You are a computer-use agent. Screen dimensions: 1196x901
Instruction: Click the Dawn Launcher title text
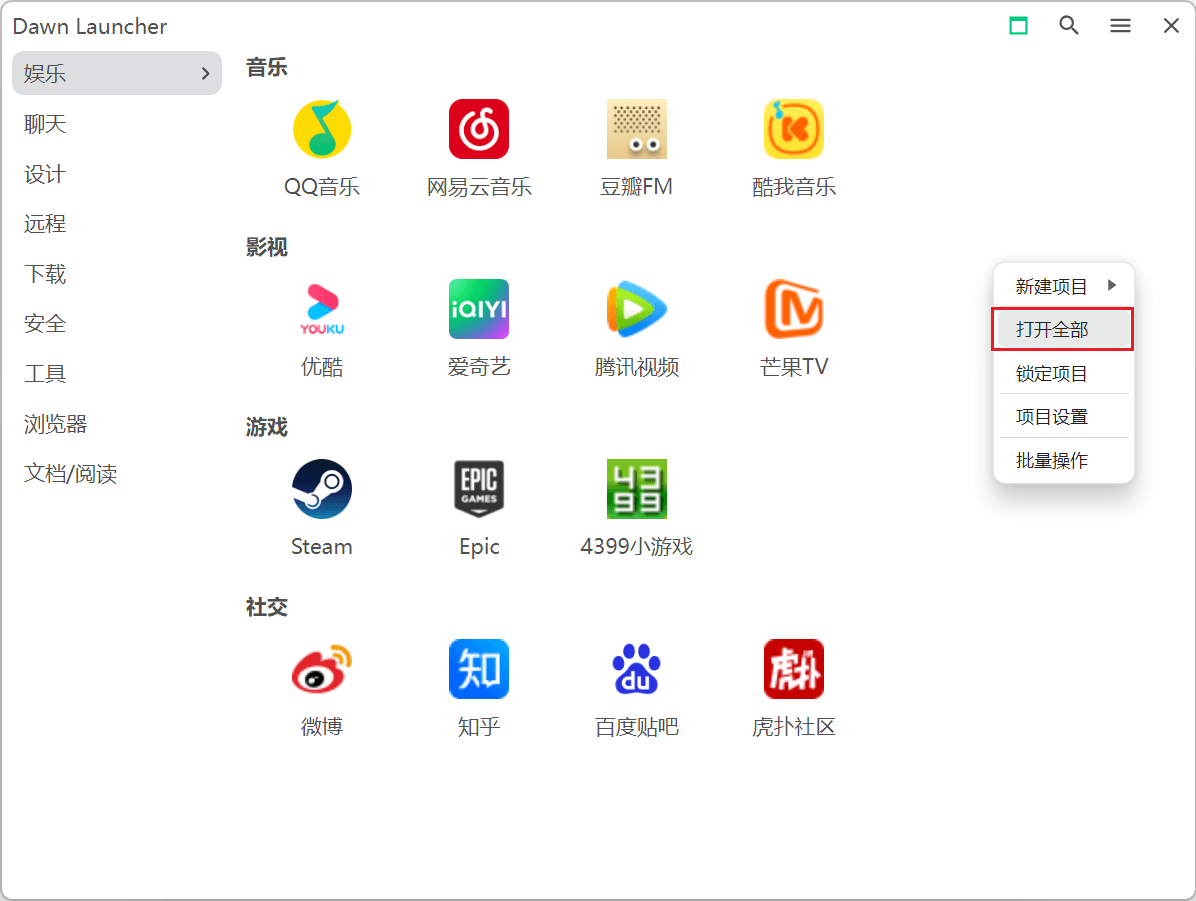coord(90,27)
